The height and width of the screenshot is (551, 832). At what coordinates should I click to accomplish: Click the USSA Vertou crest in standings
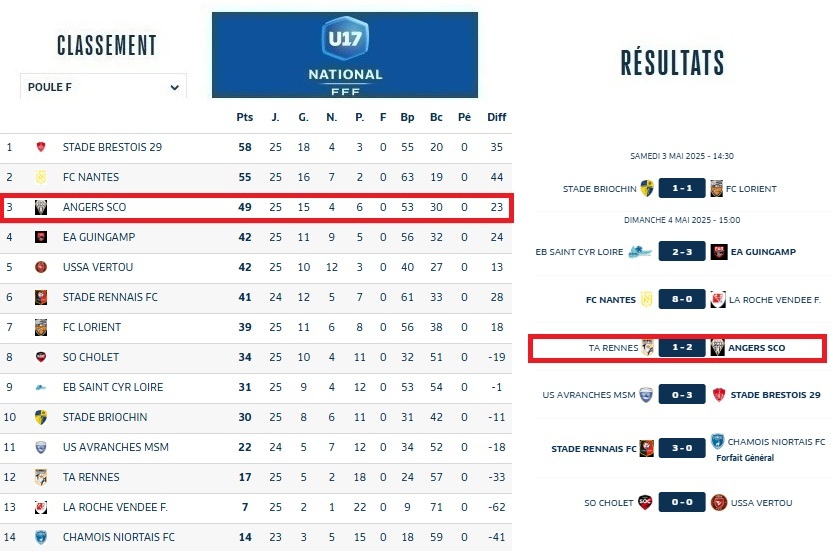pos(41,268)
